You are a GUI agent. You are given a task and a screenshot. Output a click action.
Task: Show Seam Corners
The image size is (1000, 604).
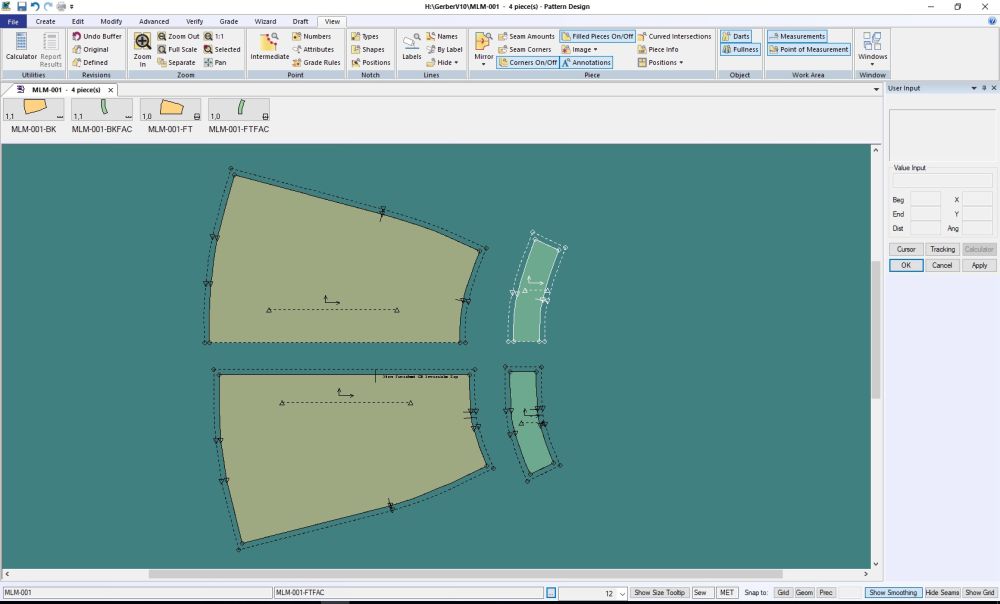tap(524, 49)
